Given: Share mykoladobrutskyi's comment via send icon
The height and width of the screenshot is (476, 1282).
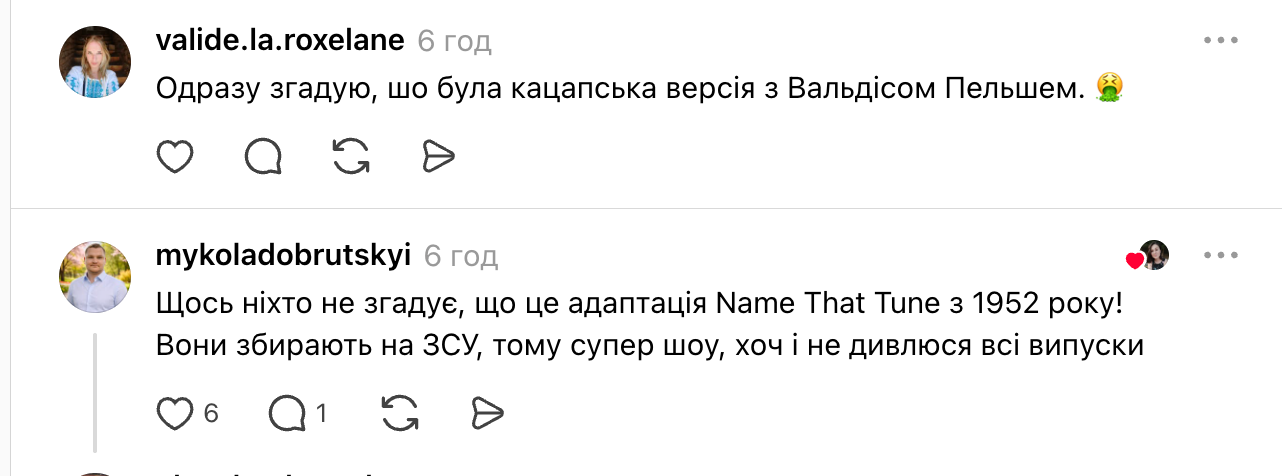Looking at the screenshot, I should point(487,412).
